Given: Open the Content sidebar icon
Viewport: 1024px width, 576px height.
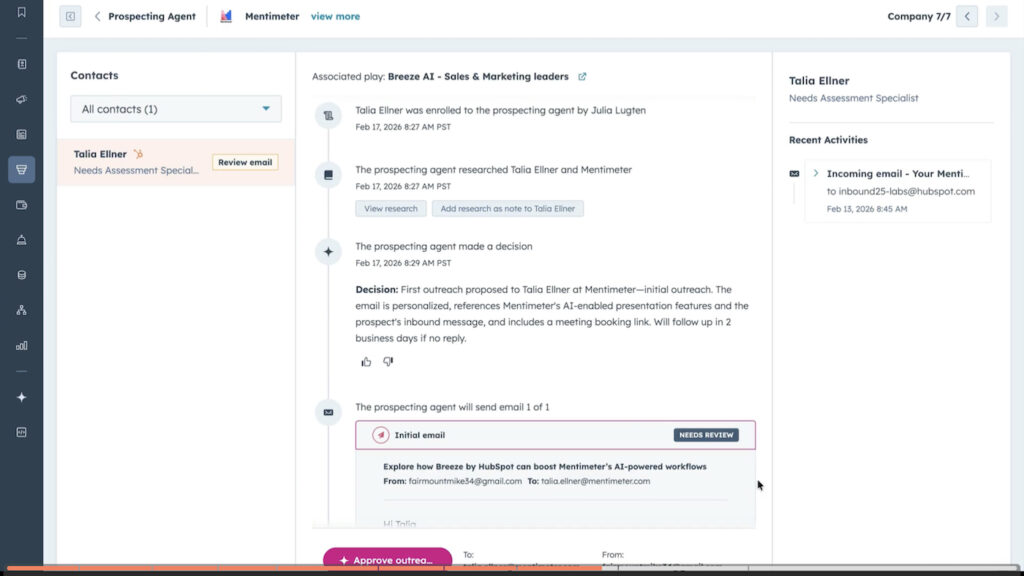Looking at the screenshot, I should [x=22, y=135].
